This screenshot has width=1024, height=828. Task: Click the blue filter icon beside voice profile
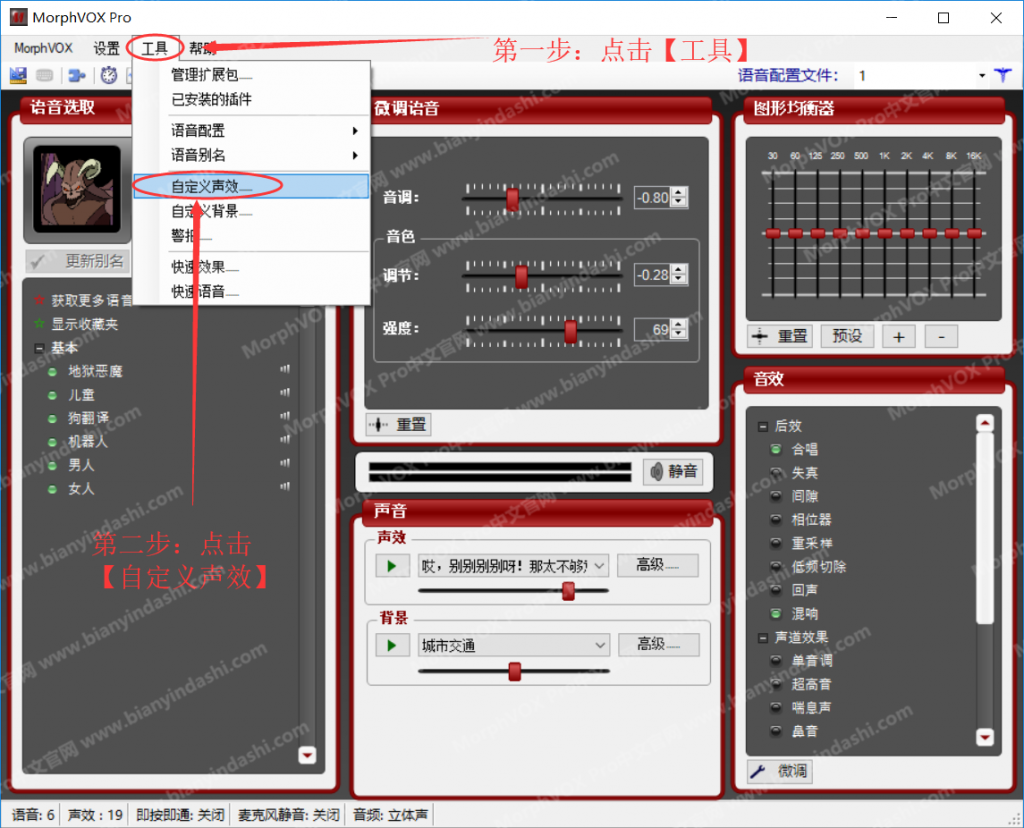click(1003, 76)
